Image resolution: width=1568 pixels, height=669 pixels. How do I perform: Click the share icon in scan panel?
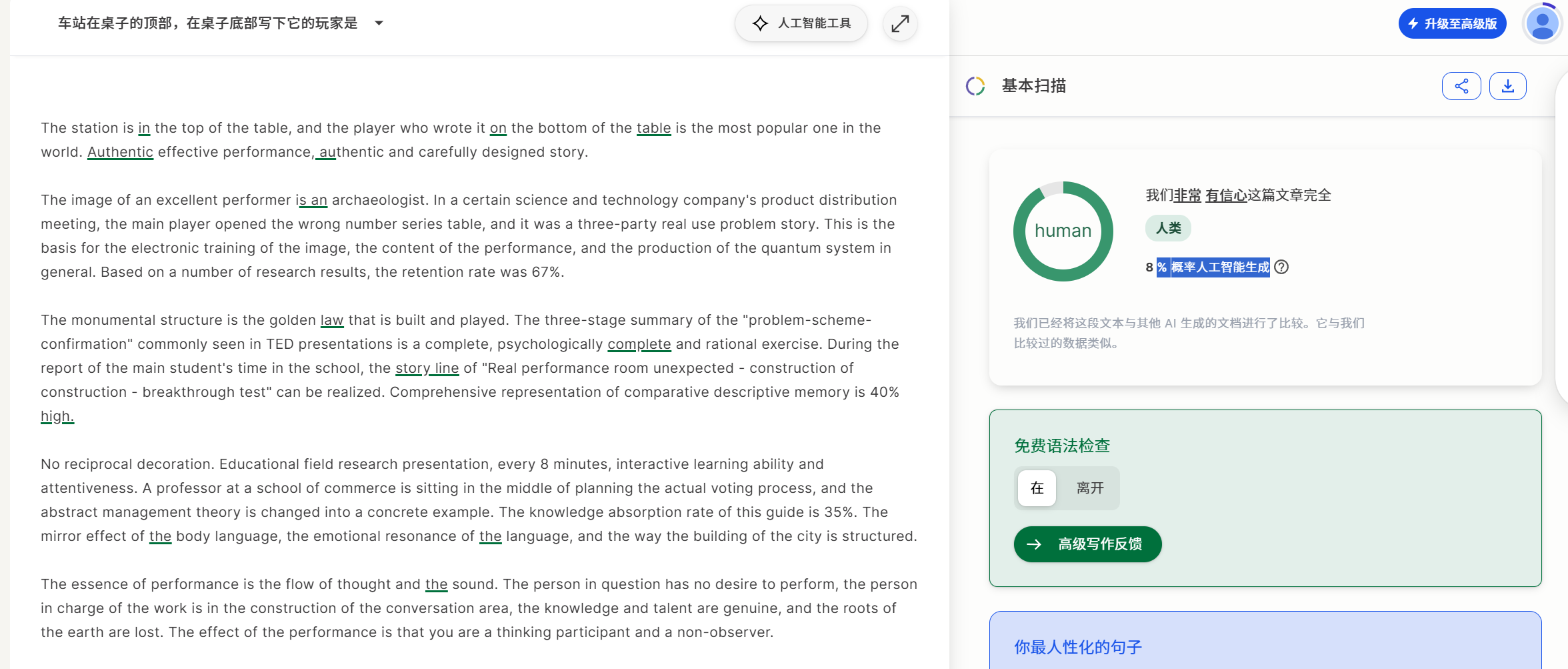tap(1461, 86)
